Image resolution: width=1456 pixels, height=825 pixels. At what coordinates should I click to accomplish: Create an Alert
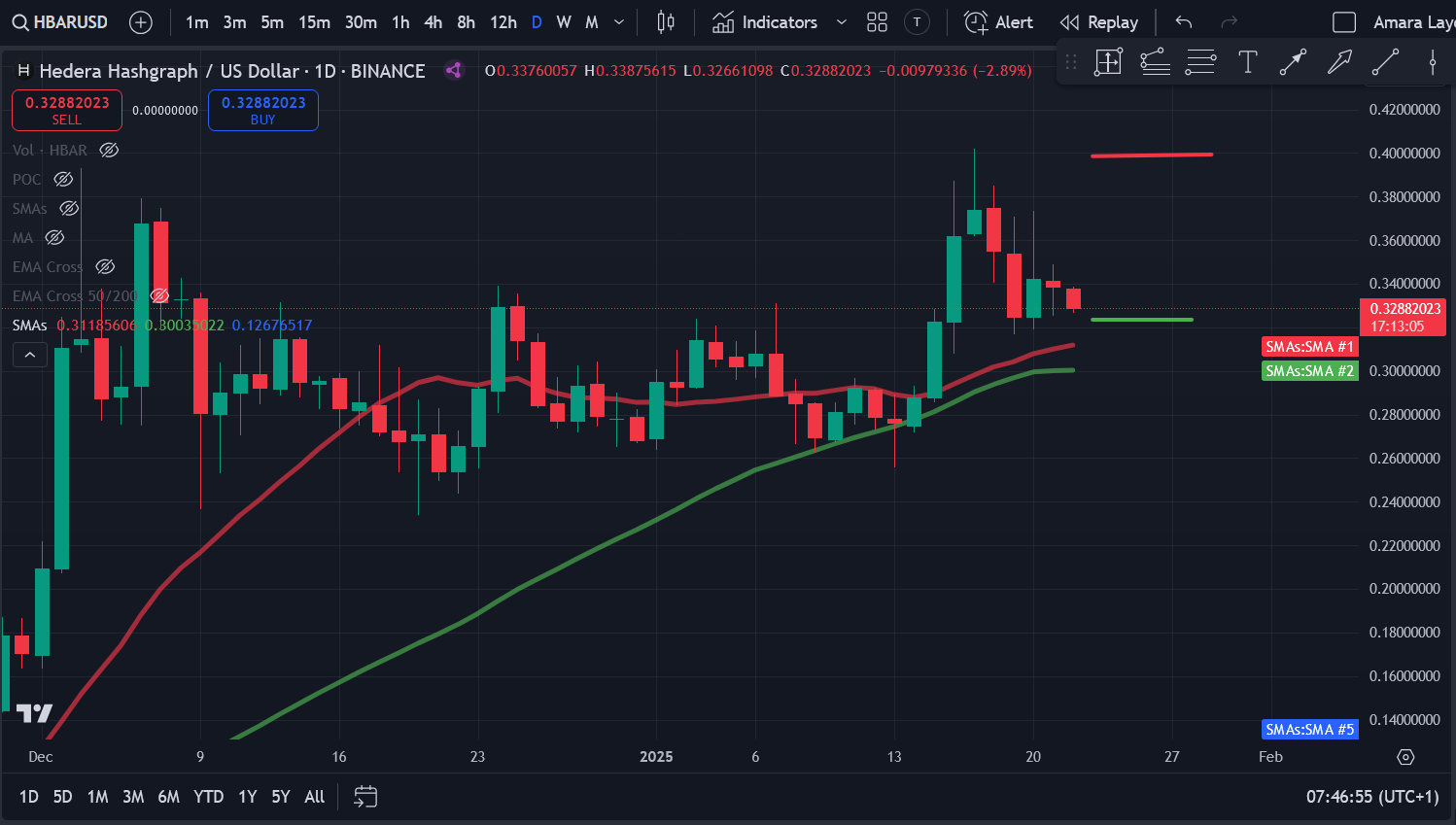point(998,22)
